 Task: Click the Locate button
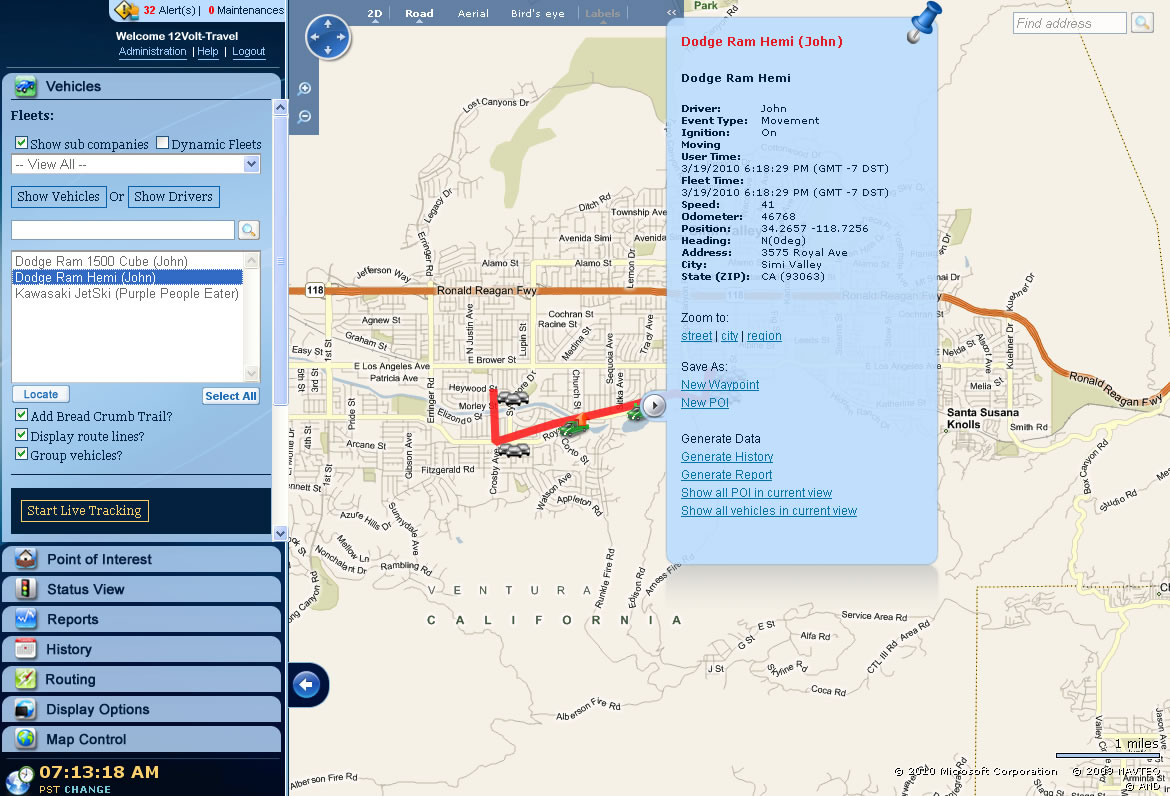41,394
